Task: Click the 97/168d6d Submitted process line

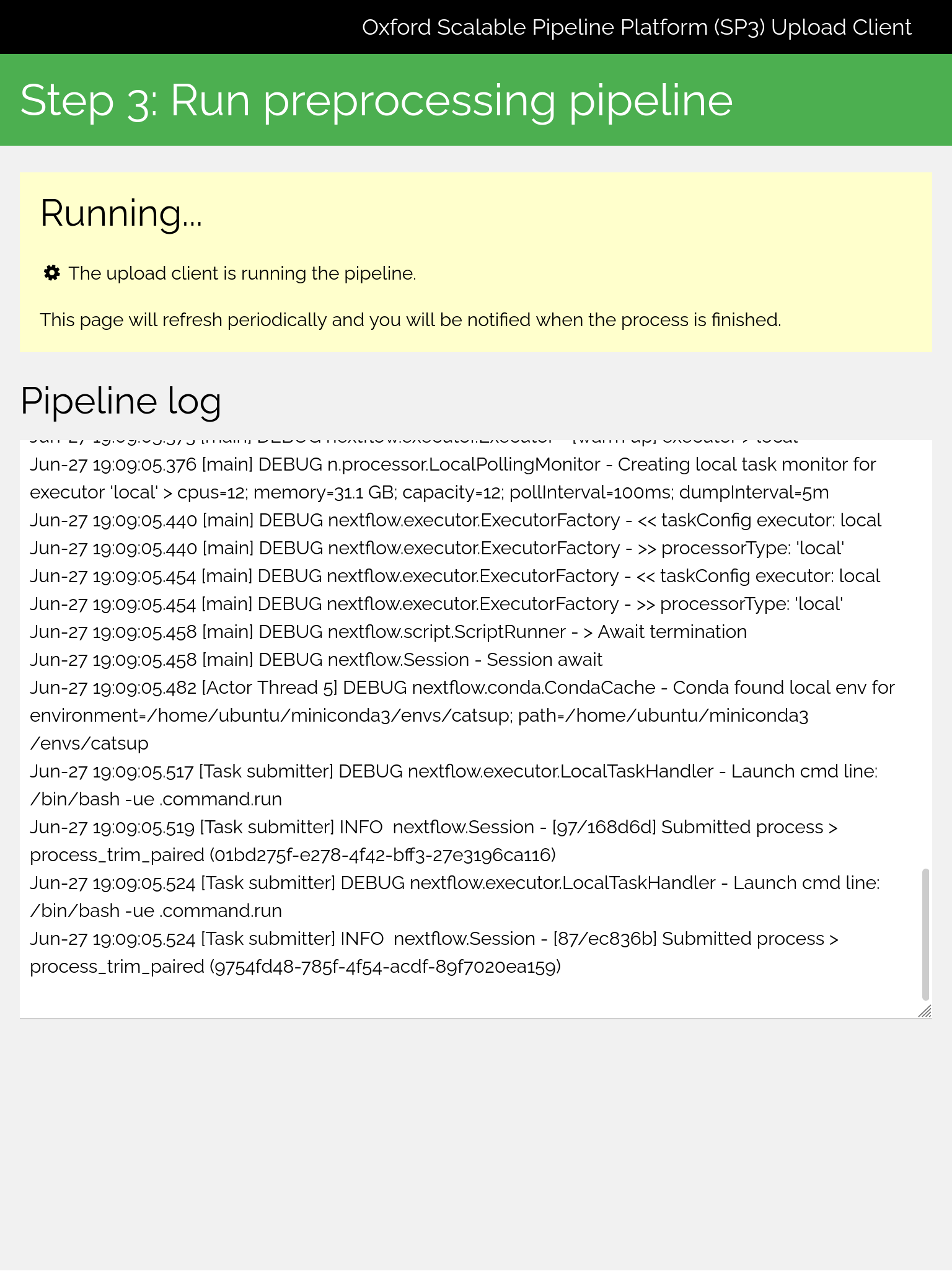Action: (x=434, y=841)
